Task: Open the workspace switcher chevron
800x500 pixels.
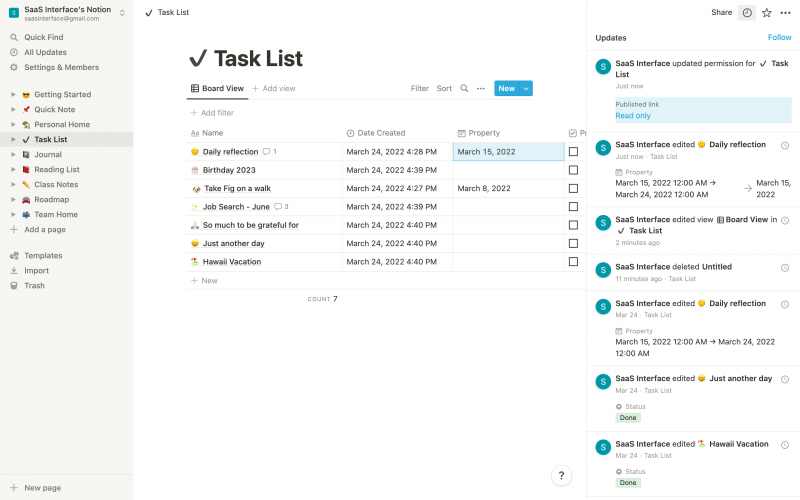Action: pyautogui.click(x=122, y=13)
